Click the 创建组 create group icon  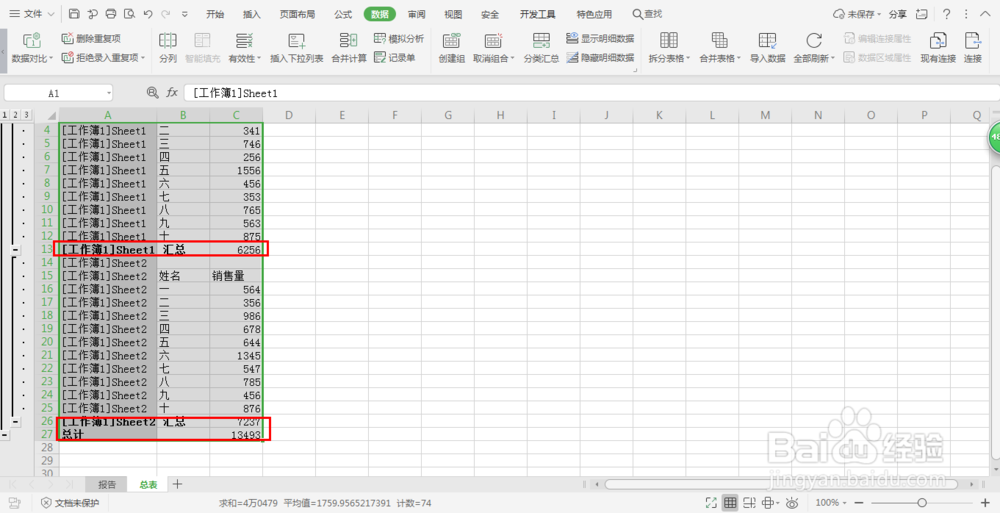(452, 48)
